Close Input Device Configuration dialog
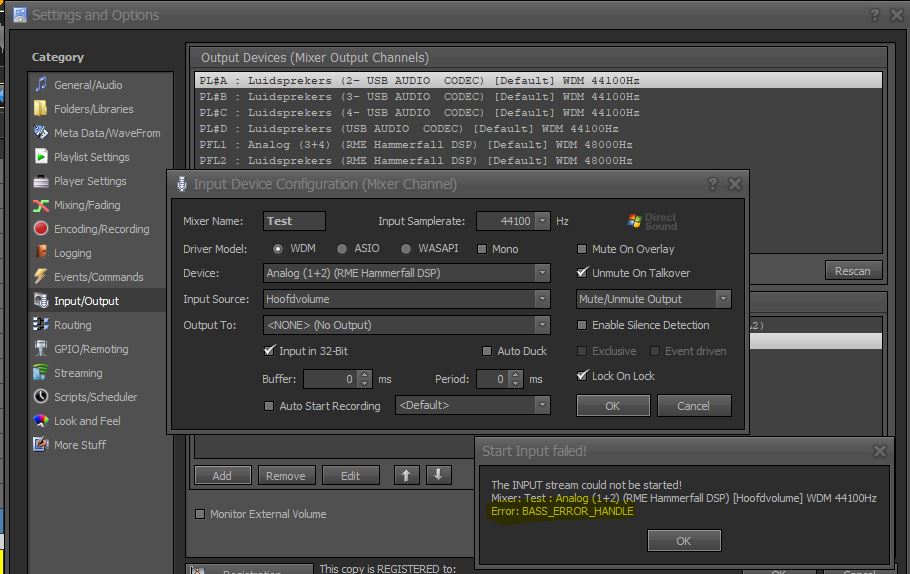 point(735,184)
